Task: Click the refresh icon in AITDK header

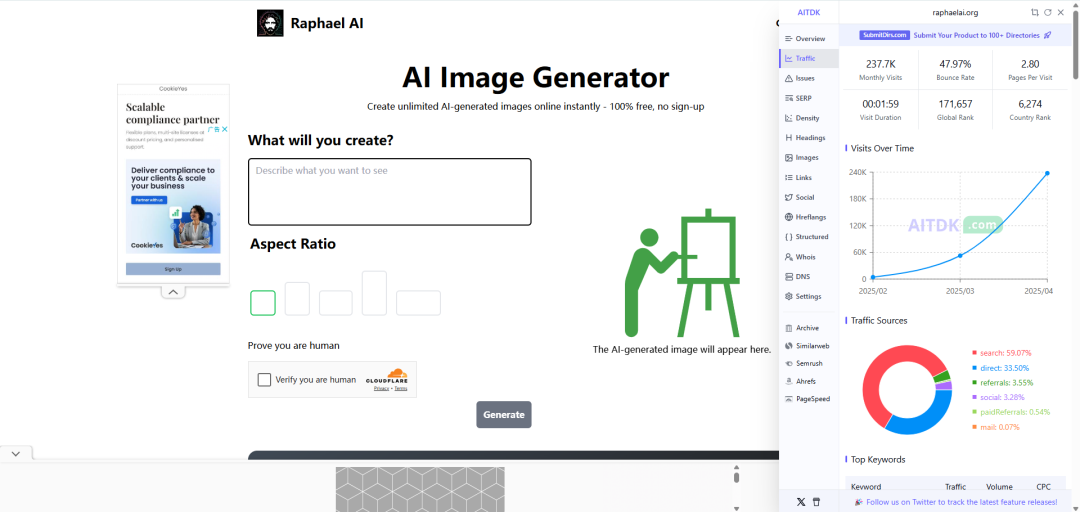Action: click(1048, 12)
